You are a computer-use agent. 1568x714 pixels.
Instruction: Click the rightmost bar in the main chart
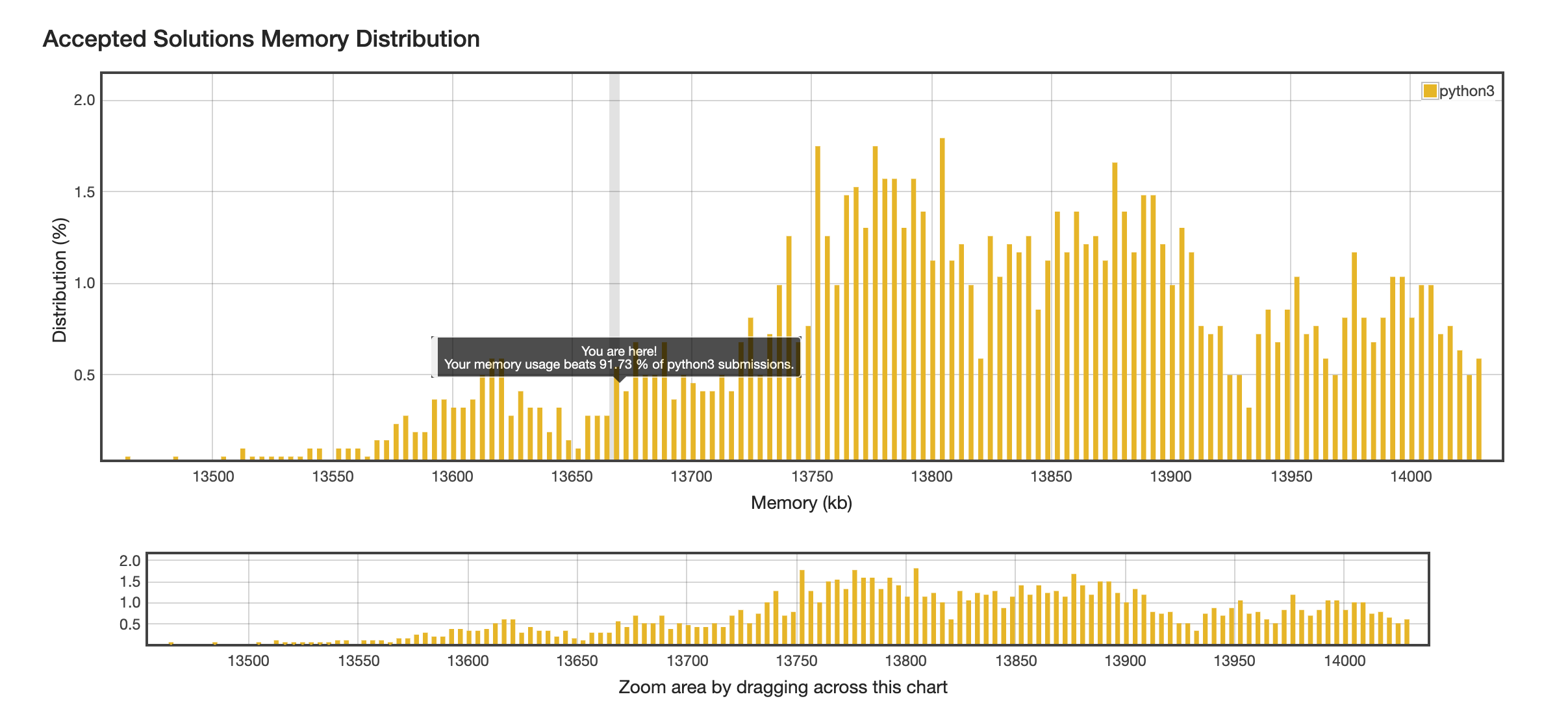[1479, 409]
